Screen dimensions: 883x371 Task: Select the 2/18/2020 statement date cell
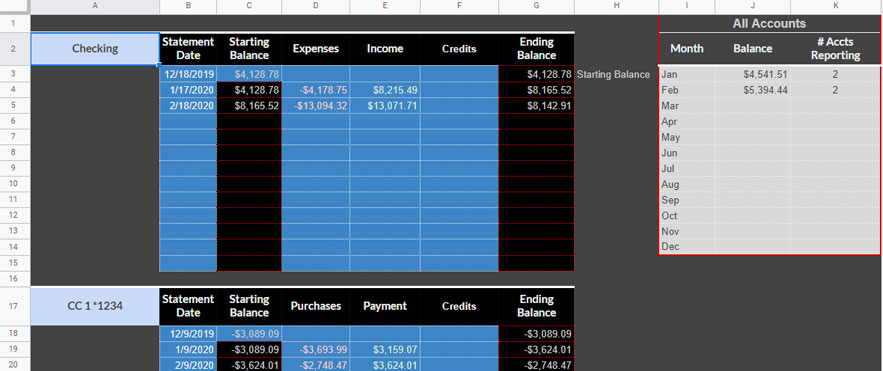tap(188, 106)
